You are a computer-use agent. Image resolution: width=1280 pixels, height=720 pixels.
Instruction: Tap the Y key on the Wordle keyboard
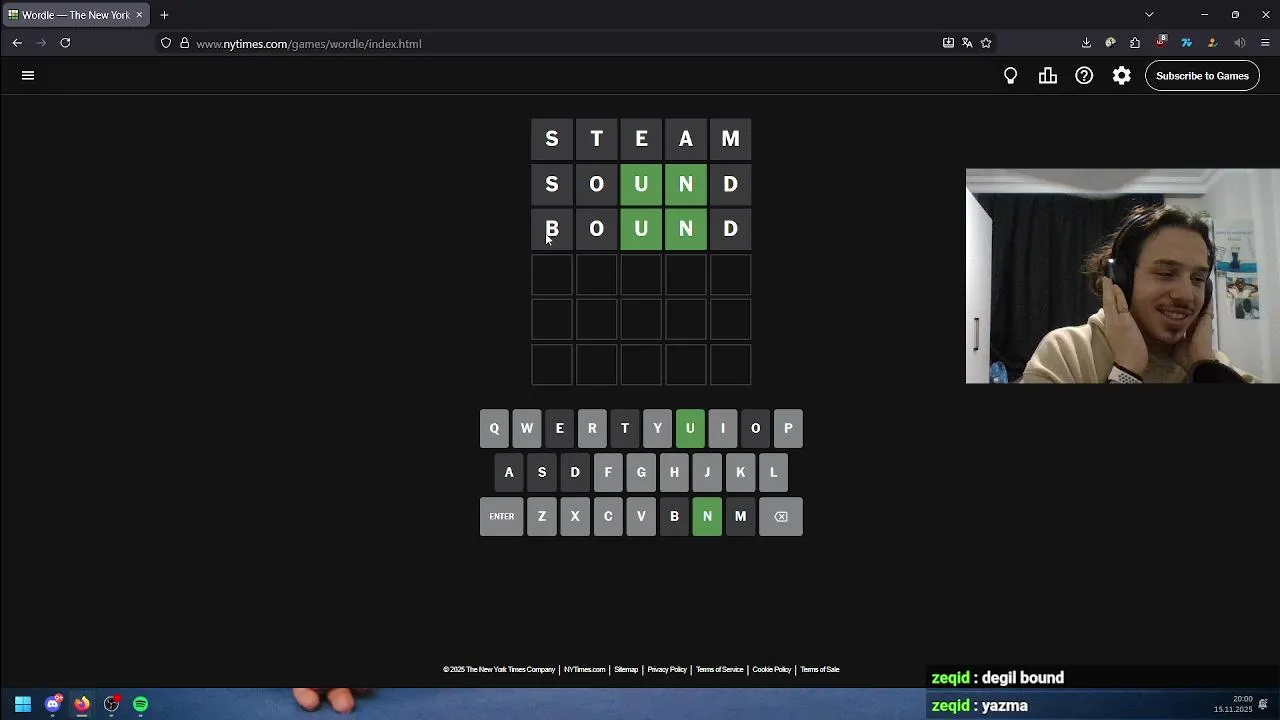(657, 429)
